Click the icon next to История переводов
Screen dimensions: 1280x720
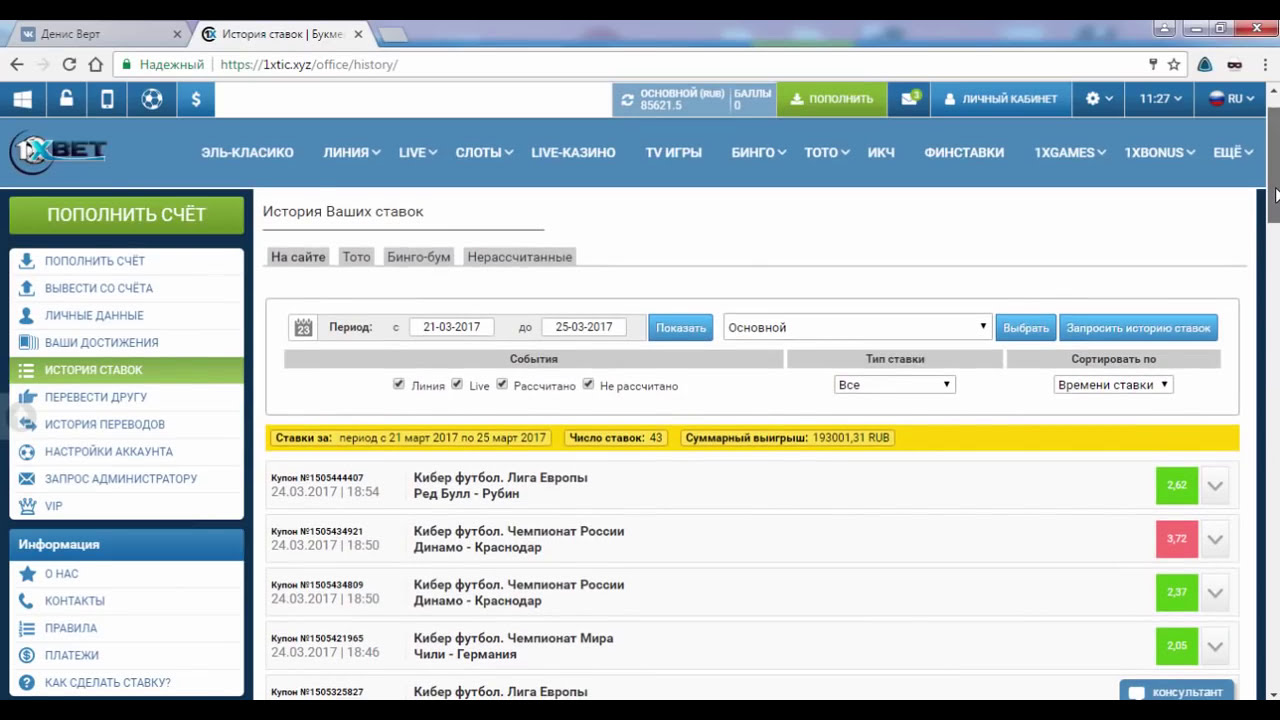pyautogui.click(x=27, y=424)
